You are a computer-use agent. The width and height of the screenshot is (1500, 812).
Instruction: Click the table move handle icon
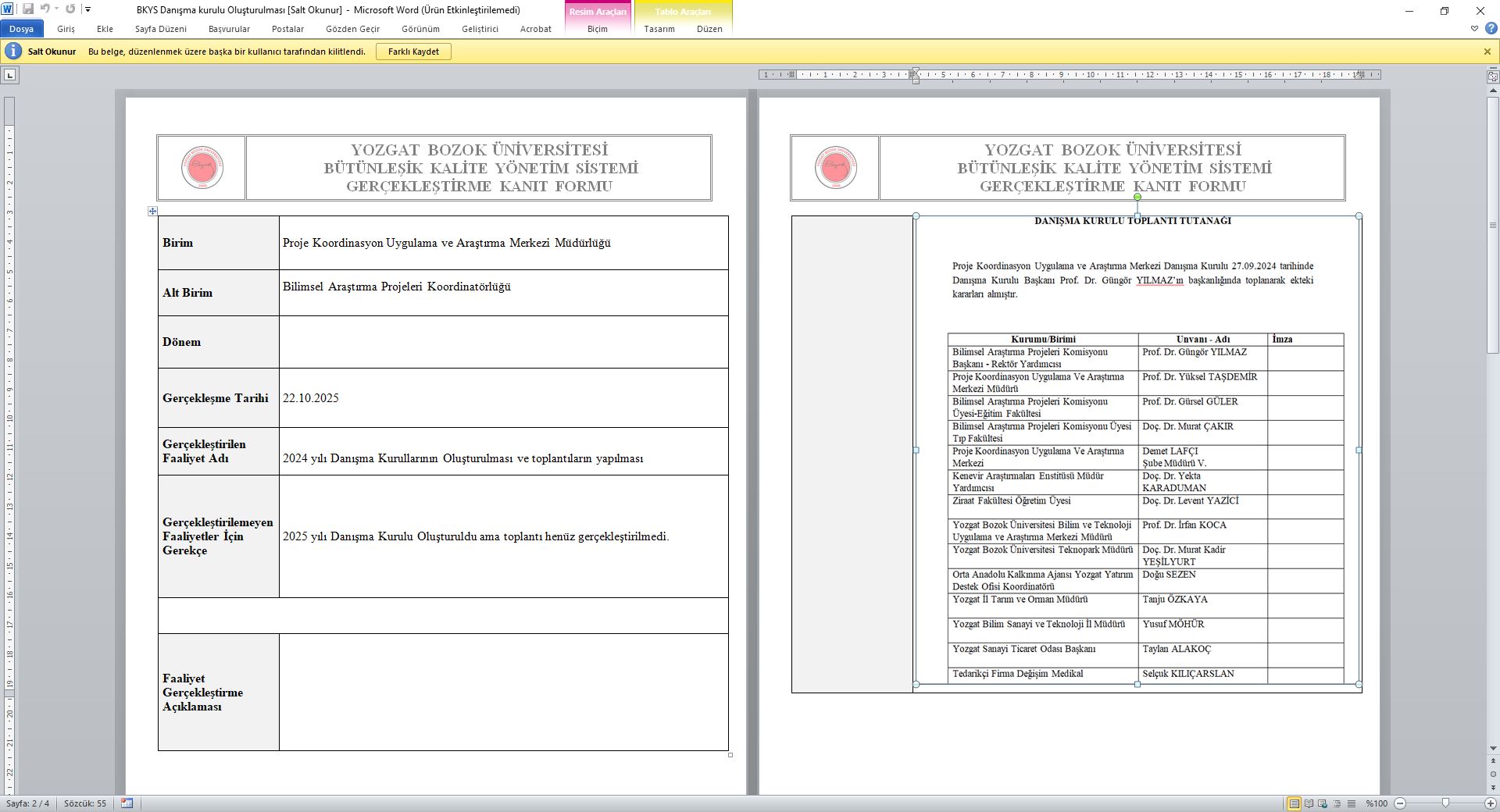152,211
